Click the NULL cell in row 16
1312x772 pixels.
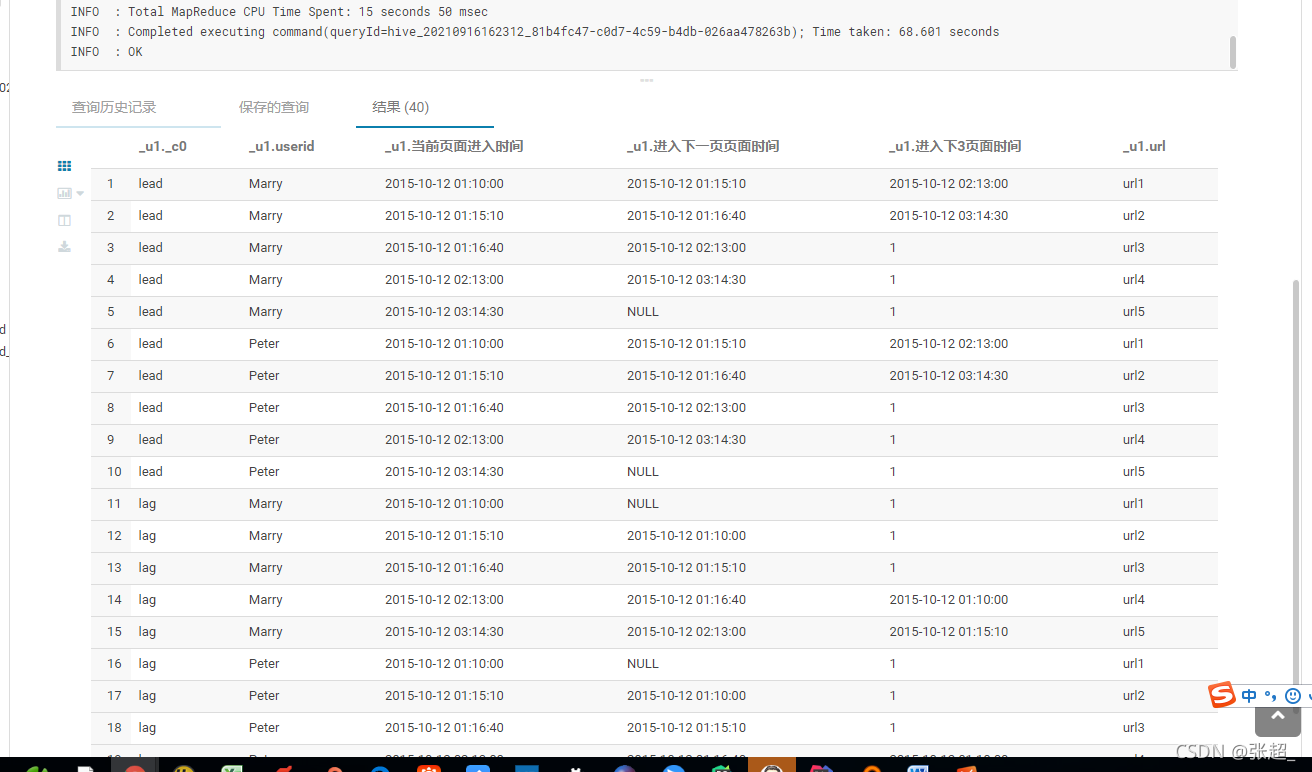point(643,664)
